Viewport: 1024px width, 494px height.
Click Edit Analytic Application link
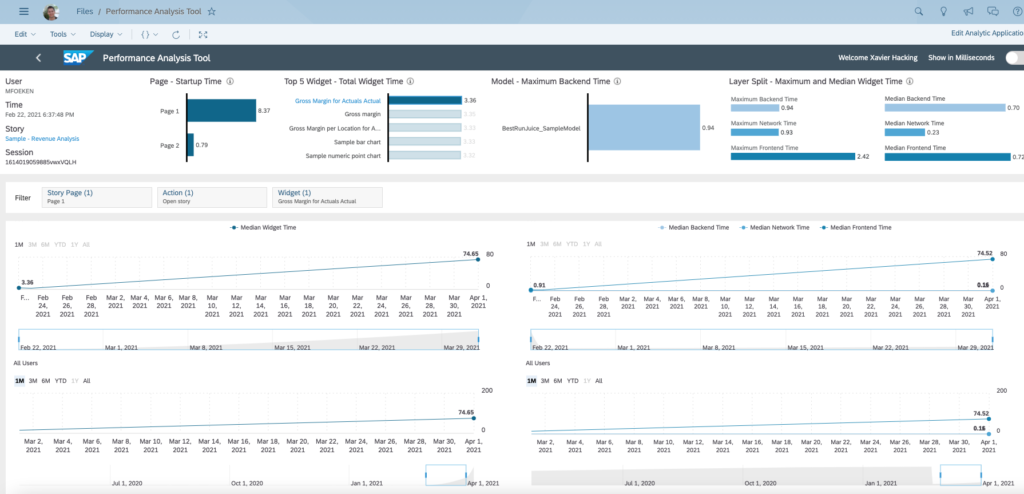pos(987,34)
